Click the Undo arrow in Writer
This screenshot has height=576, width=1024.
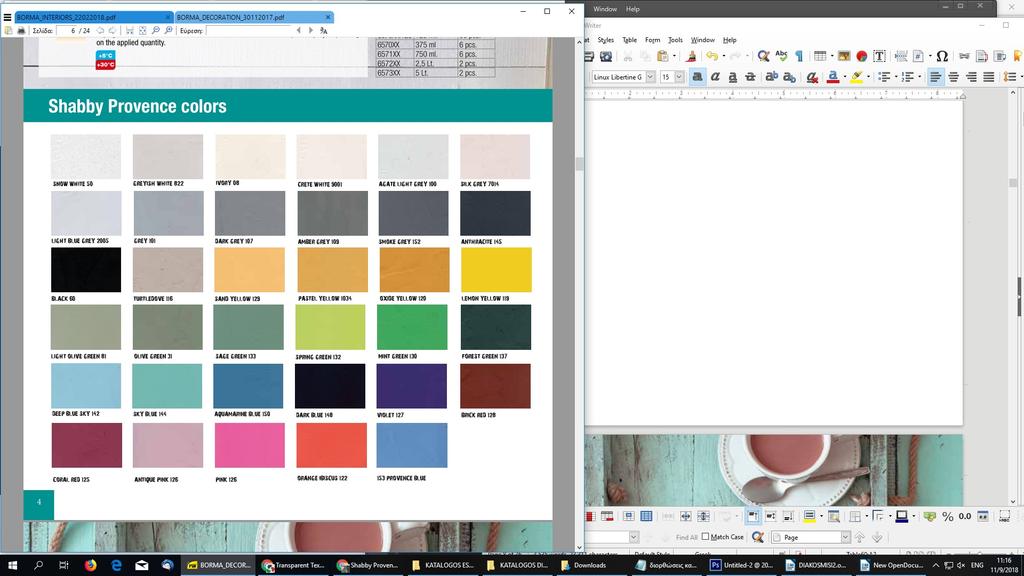[x=712, y=57]
